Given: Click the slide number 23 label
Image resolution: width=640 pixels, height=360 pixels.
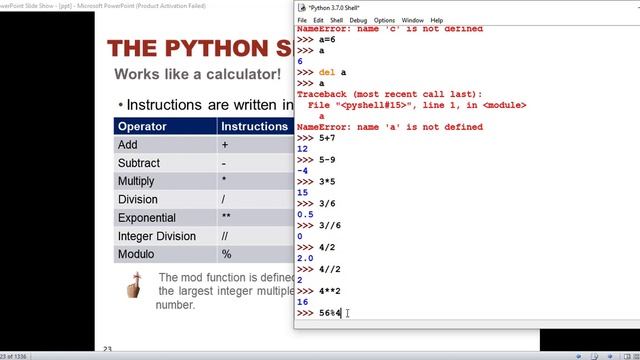Looking at the screenshot, I should pyautogui.click(x=107, y=349).
